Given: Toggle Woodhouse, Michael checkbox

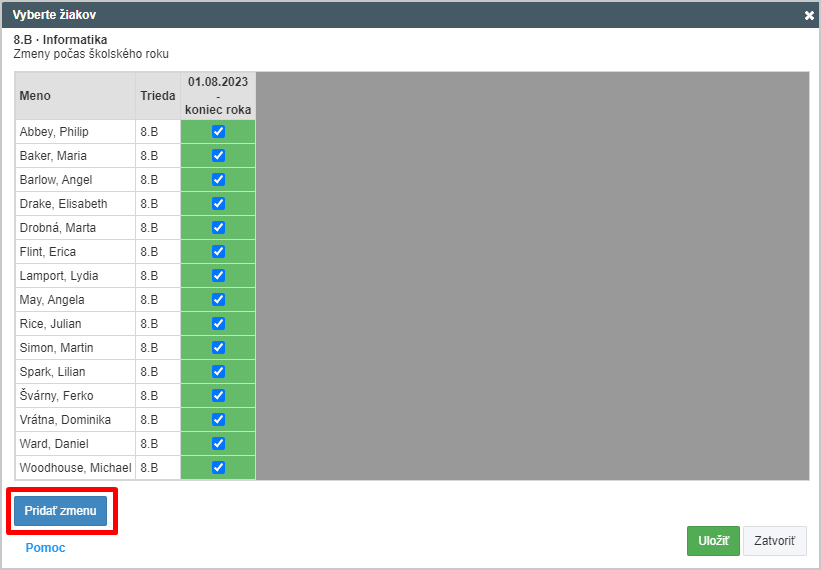Looking at the screenshot, I should coord(218,467).
